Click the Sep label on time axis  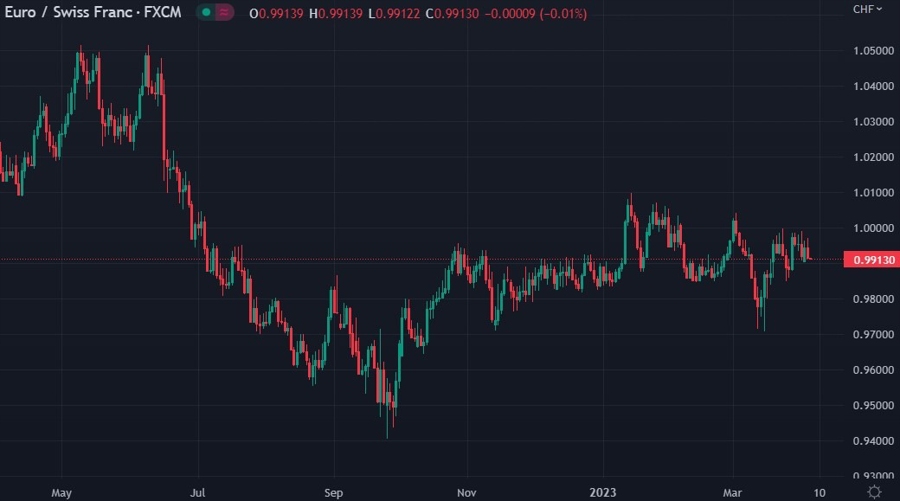[333, 493]
